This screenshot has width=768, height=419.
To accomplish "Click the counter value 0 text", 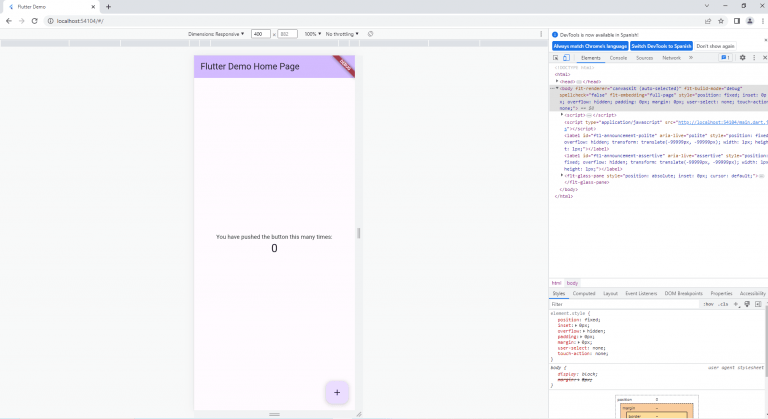I will click(274, 248).
